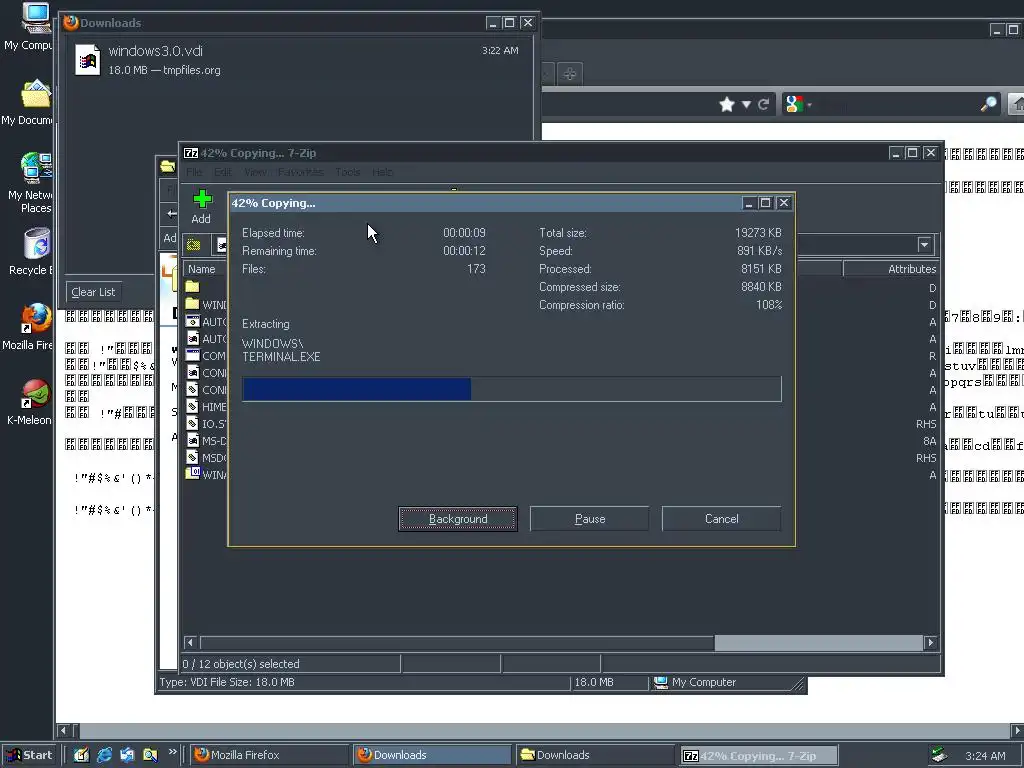
Task: Select the IO.S file icon in 7-Zip list
Action: (192, 423)
